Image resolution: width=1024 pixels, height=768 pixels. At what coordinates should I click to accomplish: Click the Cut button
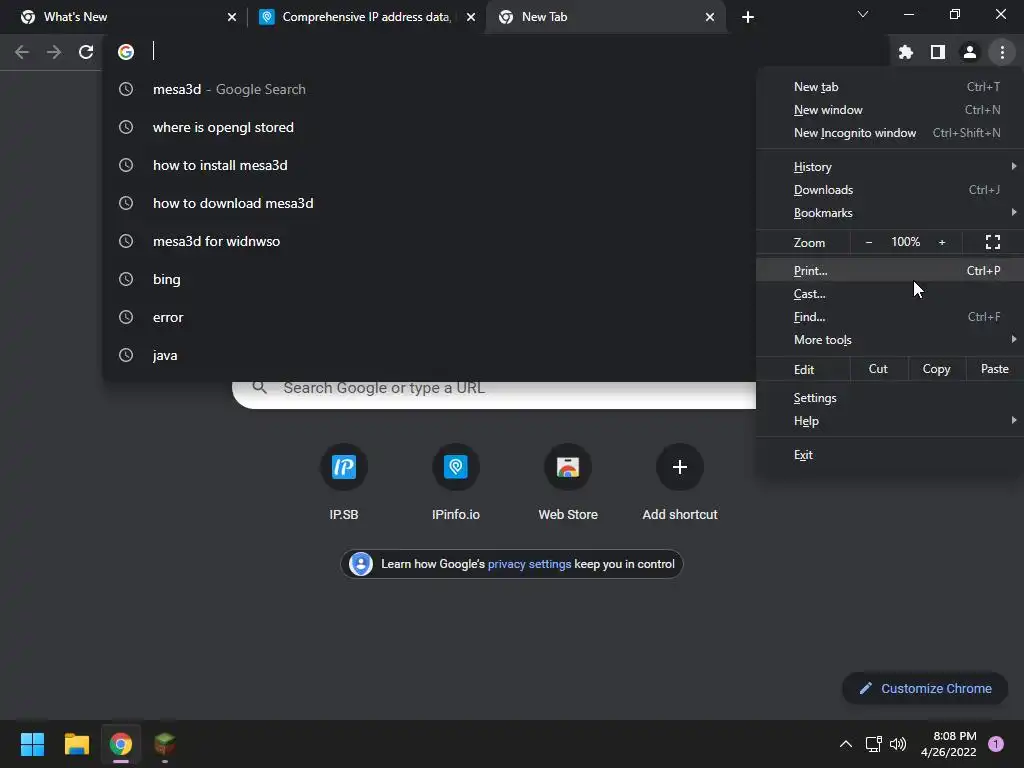[878, 369]
